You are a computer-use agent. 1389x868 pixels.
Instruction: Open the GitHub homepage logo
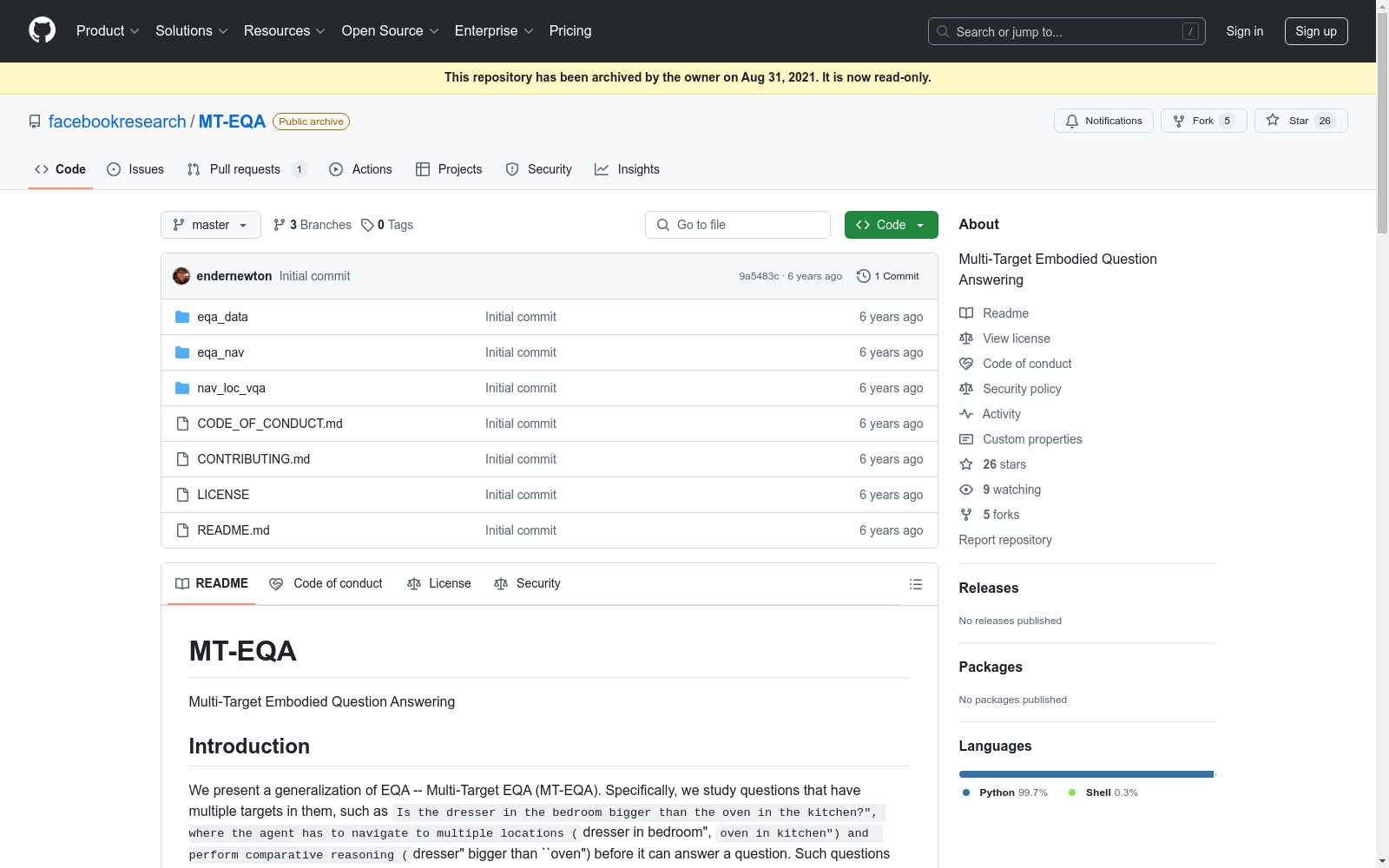[42, 30]
